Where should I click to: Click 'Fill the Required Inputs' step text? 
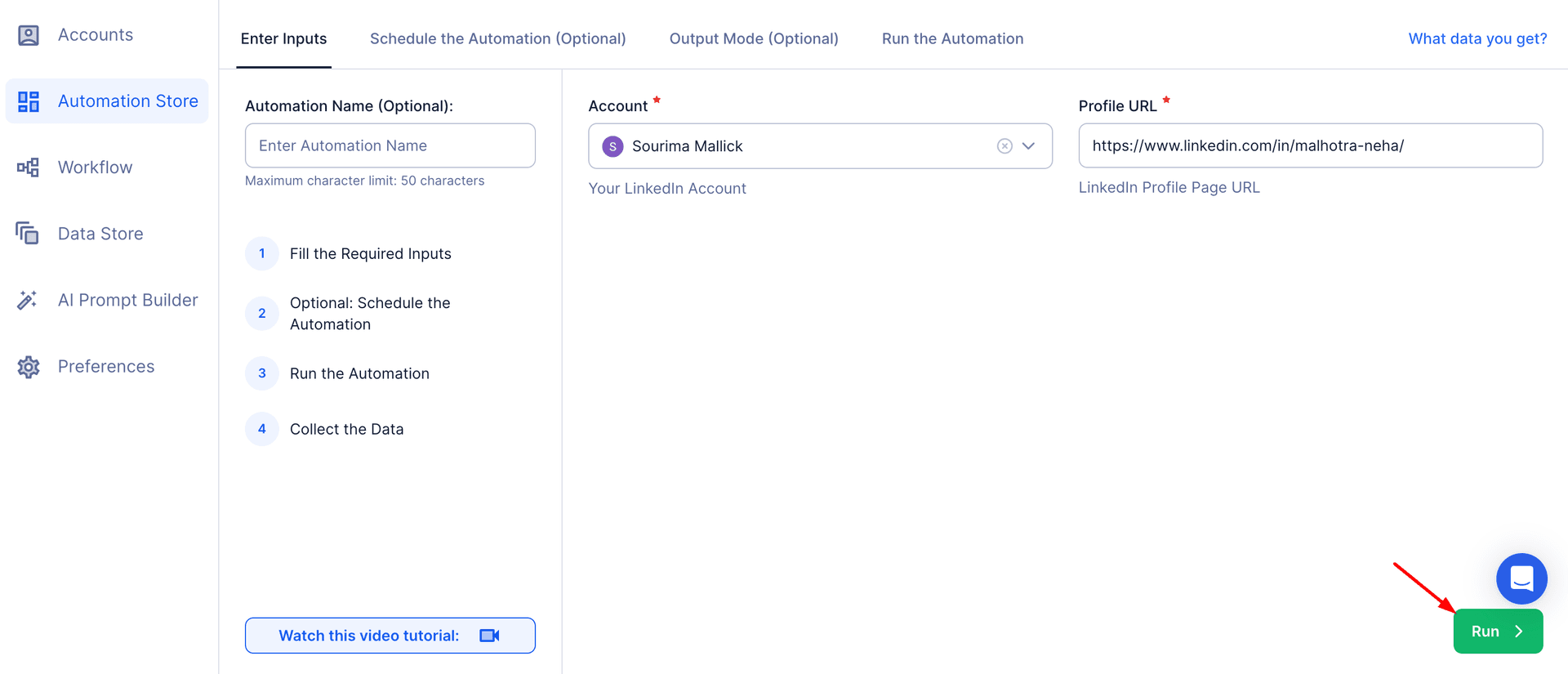pyautogui.click(x=371, y=253)
